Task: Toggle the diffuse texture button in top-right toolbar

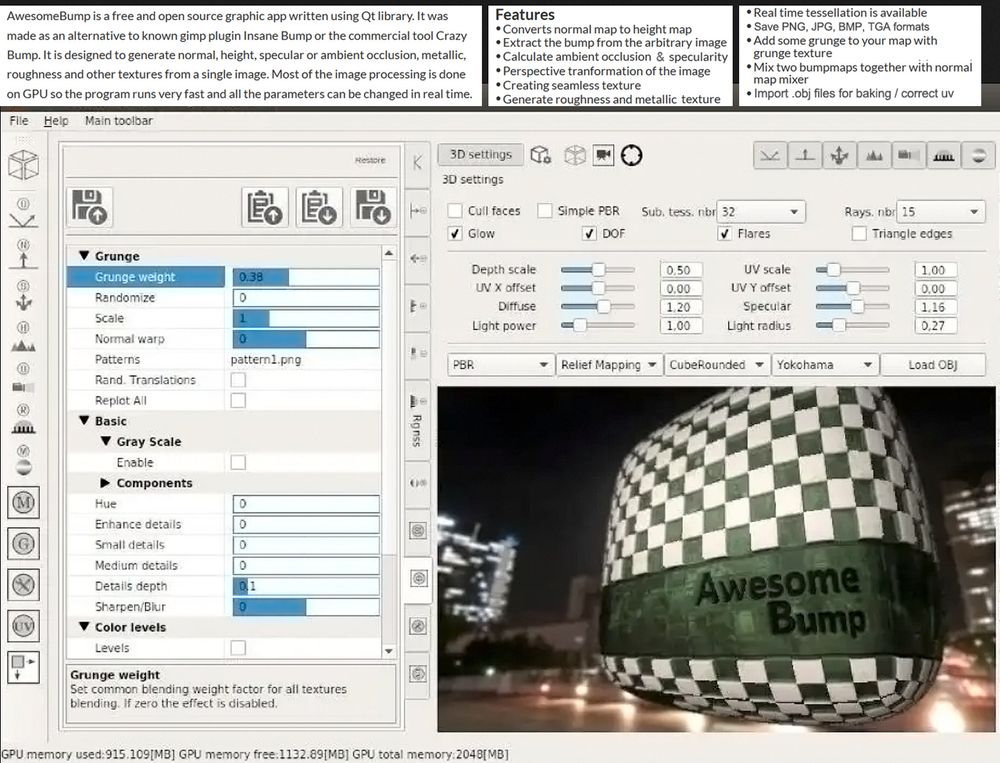Action: click(x=770, y=155)
